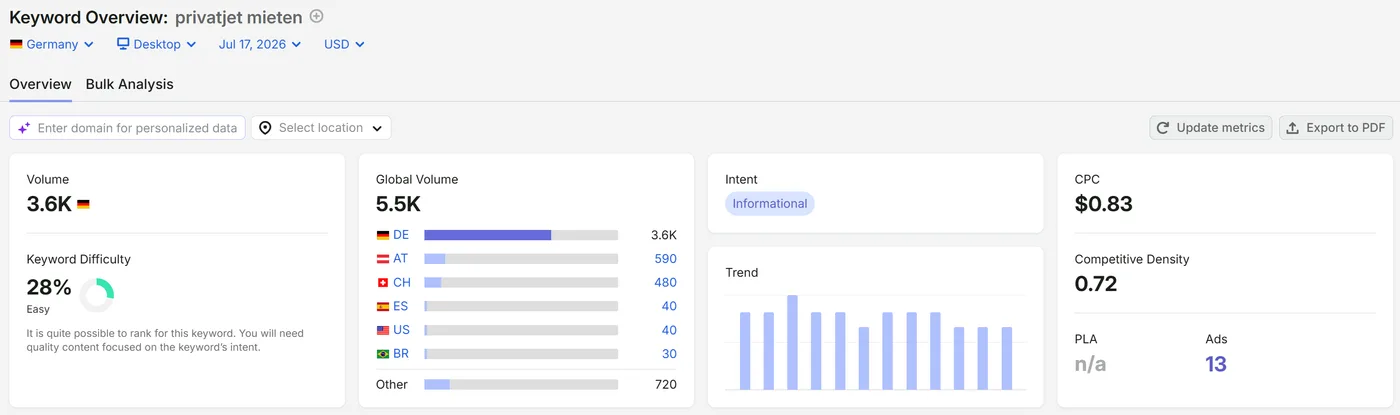Click the Export to PDF button
Screen dimensions: 1400x415
[x=1336, y=128]
